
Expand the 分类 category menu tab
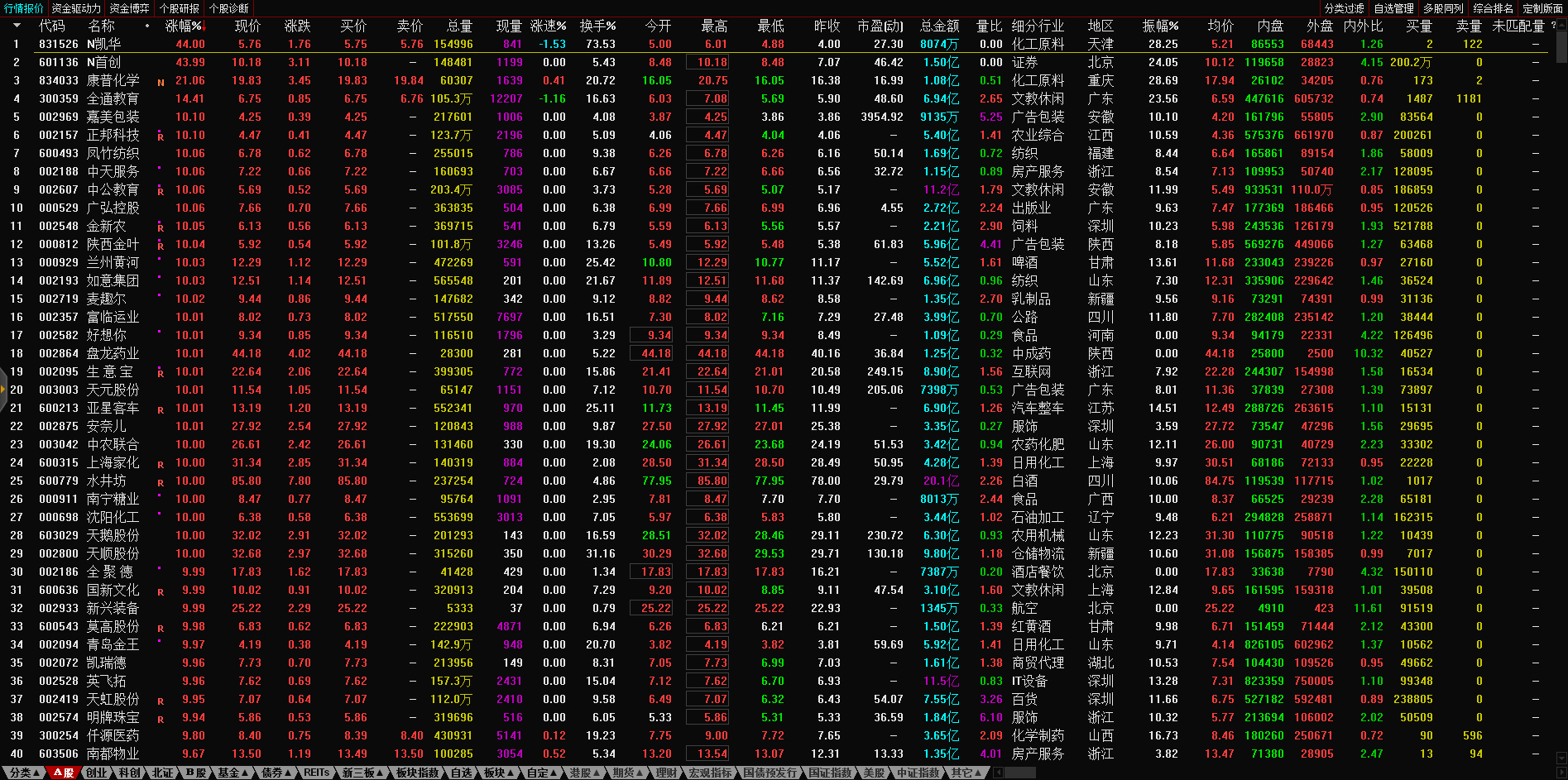(x=24, y=773)
